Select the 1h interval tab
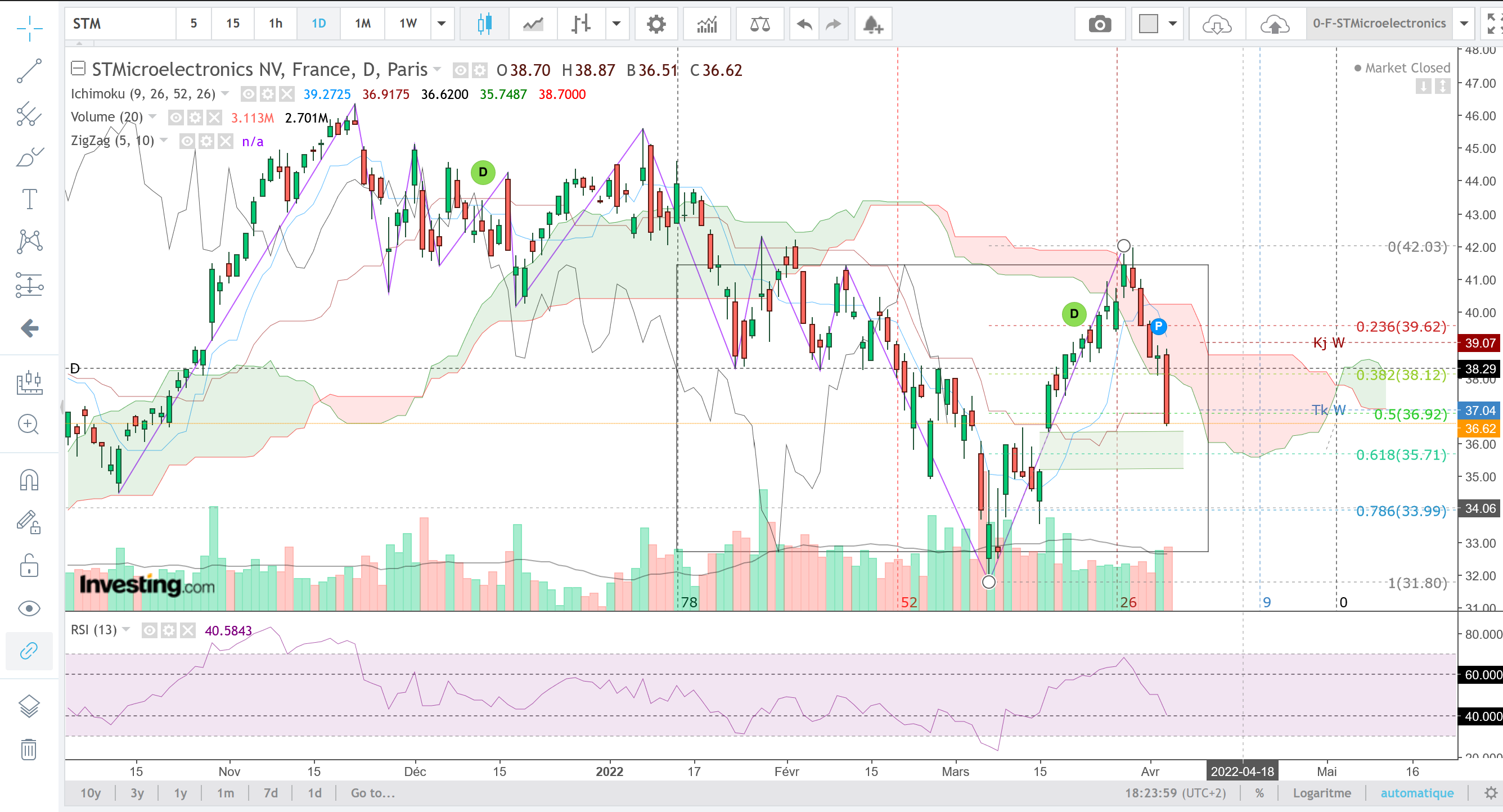This screenshot has height=812, width=1503. pyautogui.click(x=276, y=24)
